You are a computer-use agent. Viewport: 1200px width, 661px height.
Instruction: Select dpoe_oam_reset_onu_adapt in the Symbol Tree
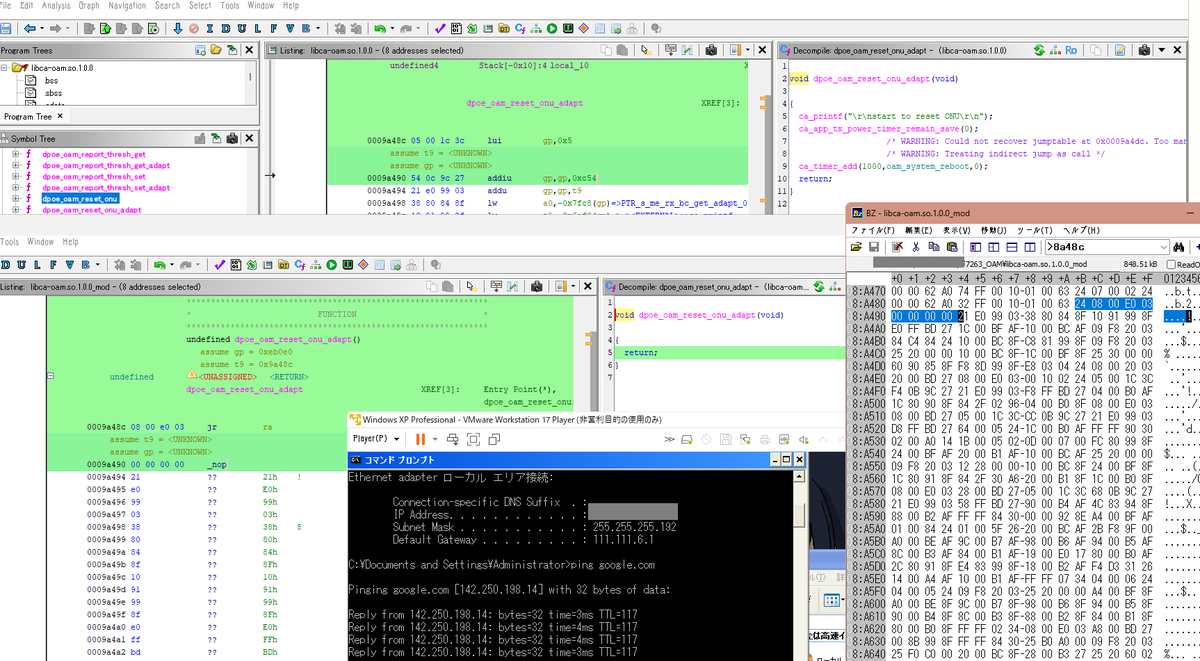(92, 210)
